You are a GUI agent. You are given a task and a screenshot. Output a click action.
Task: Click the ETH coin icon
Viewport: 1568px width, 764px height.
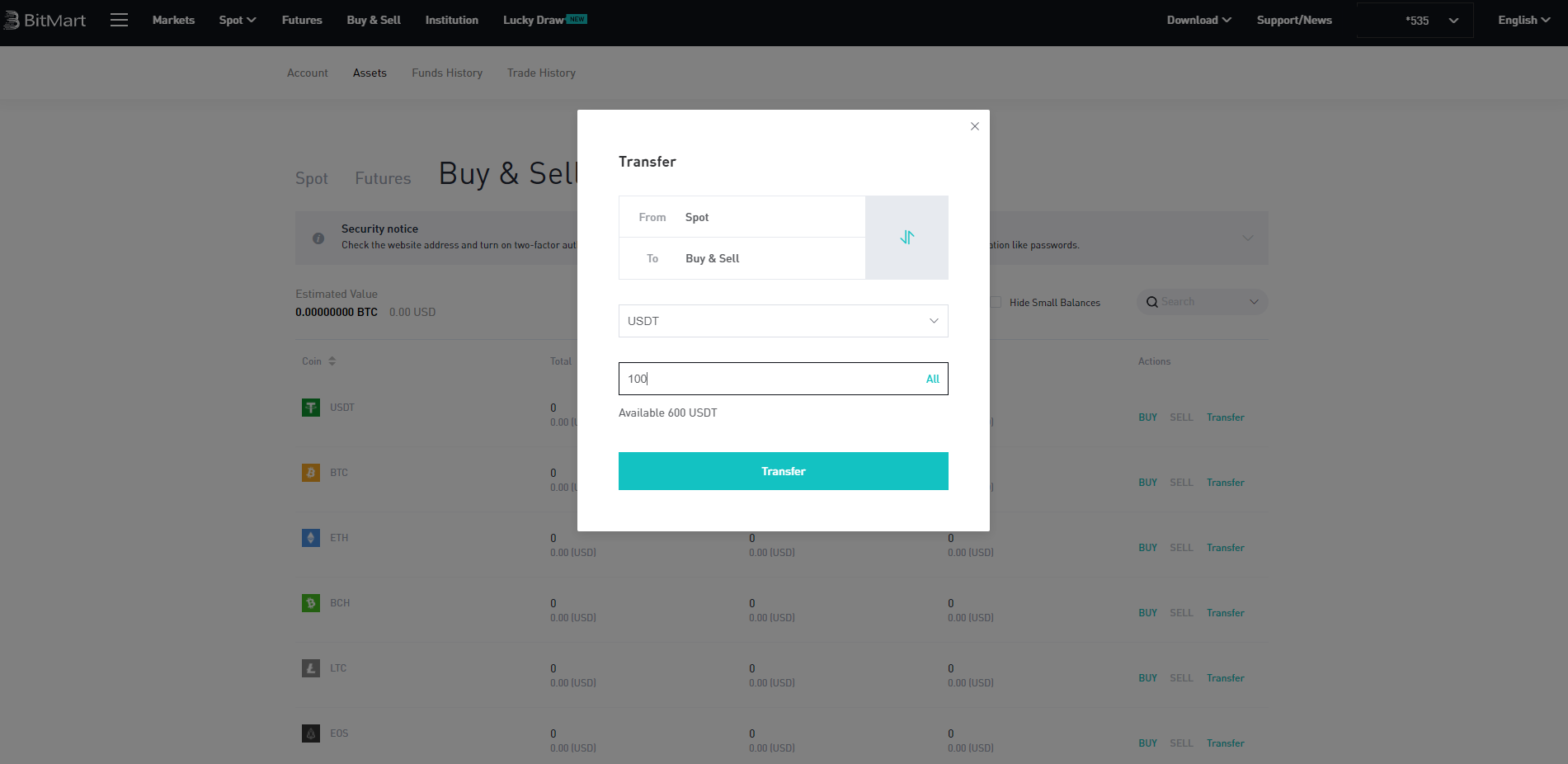point(311,538)
